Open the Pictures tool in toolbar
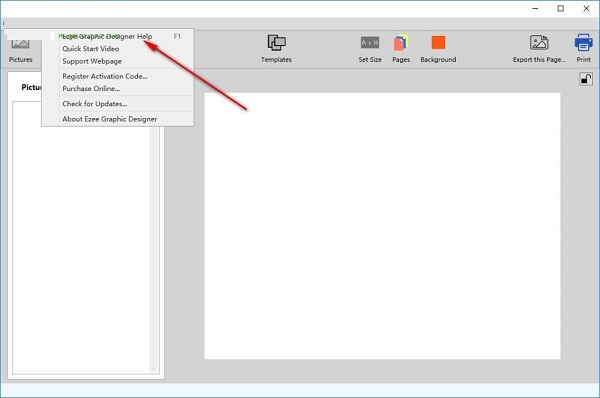Image resolution: width=600 pixels, height=398 pixels. tap(21, 50)
